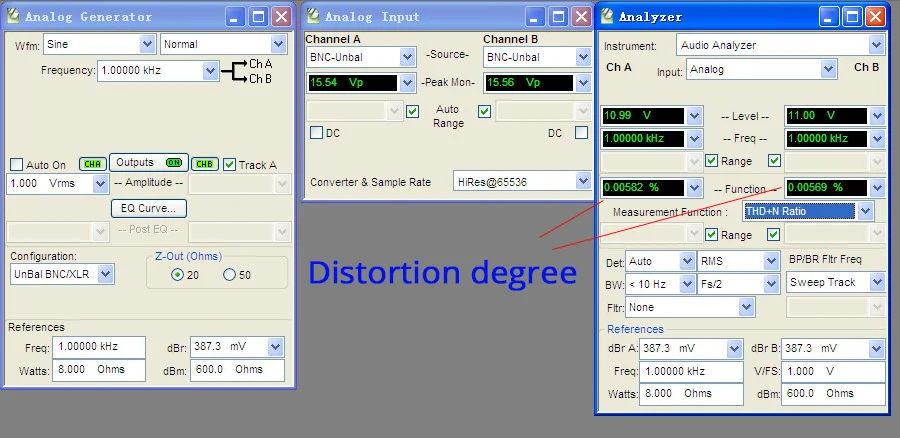Screen dimensions: 900x438
Task: Edit the V/FS 1.000 V field
Action: [x=833, y=371]
